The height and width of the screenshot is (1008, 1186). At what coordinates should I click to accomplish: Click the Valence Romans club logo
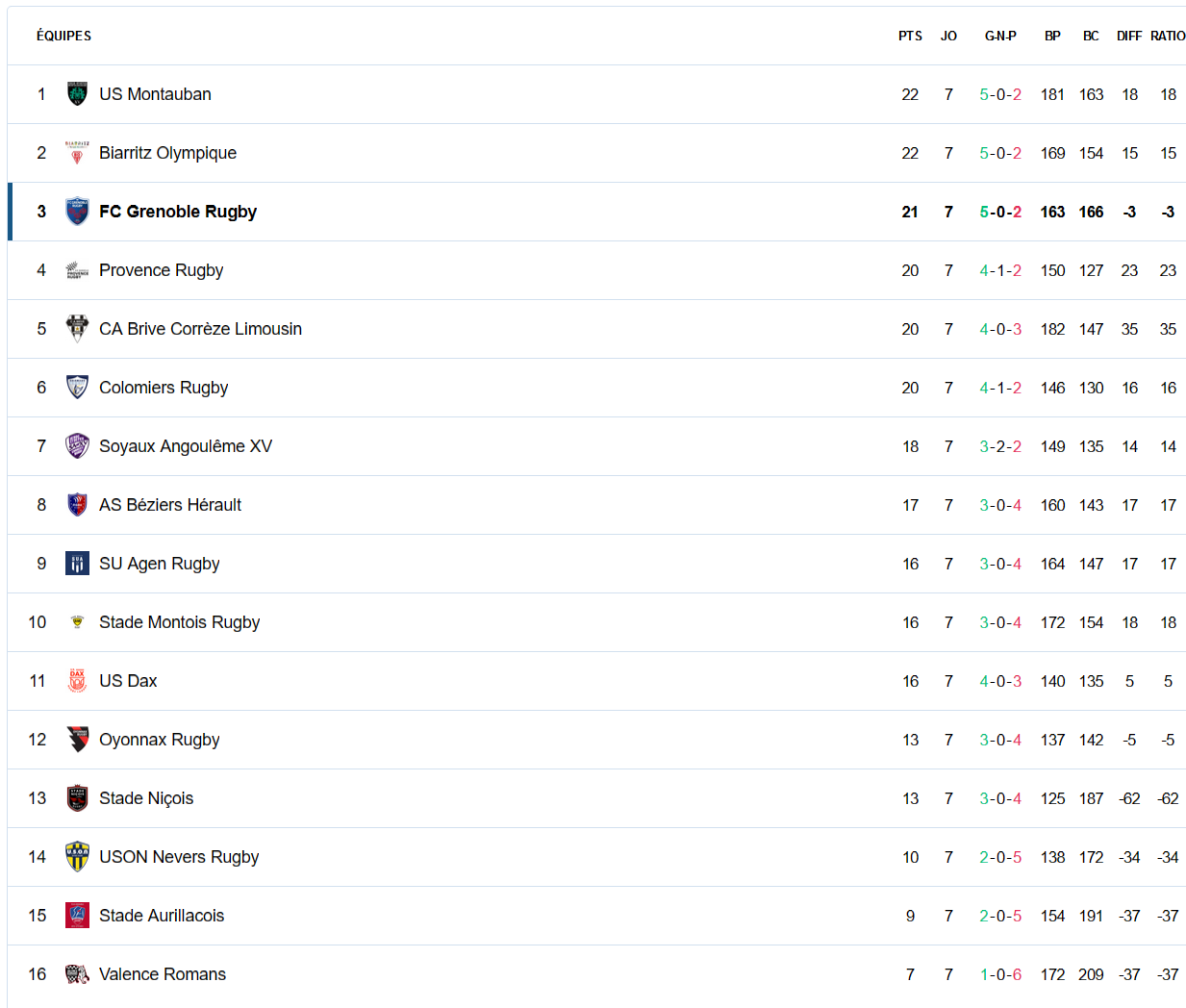point(77,974)
